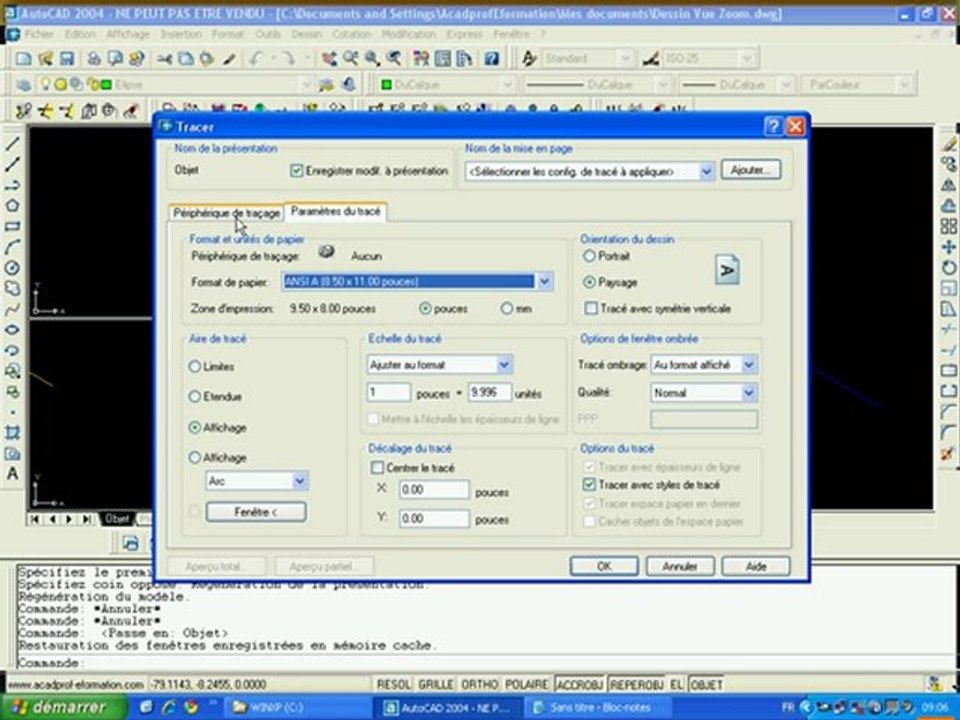960x720 pixels.
Task: Check the Centrer le tracé checkbox
Action: pos(378,468)
